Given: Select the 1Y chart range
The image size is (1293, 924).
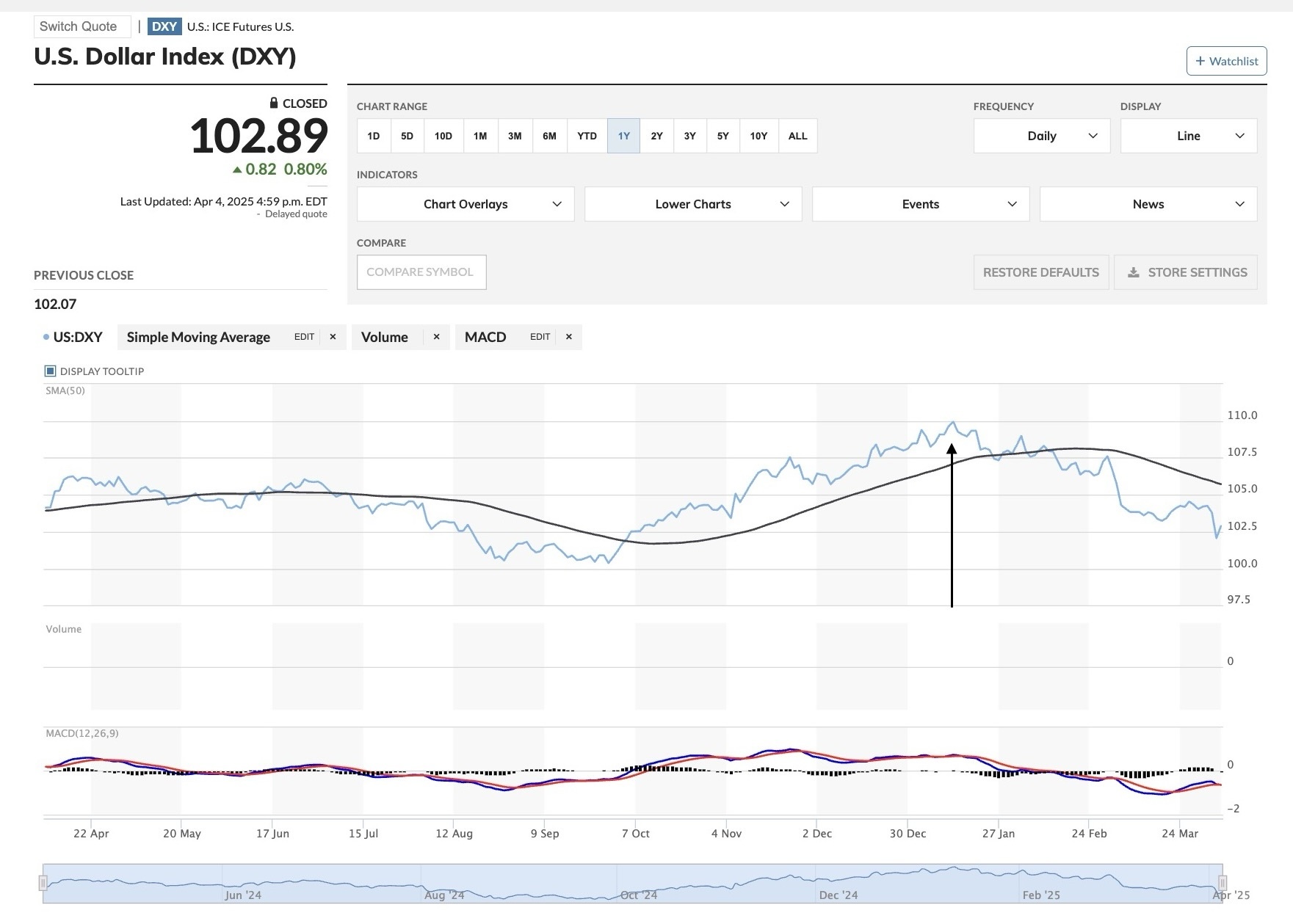Looking at the screenshot, I should point(623,136).
